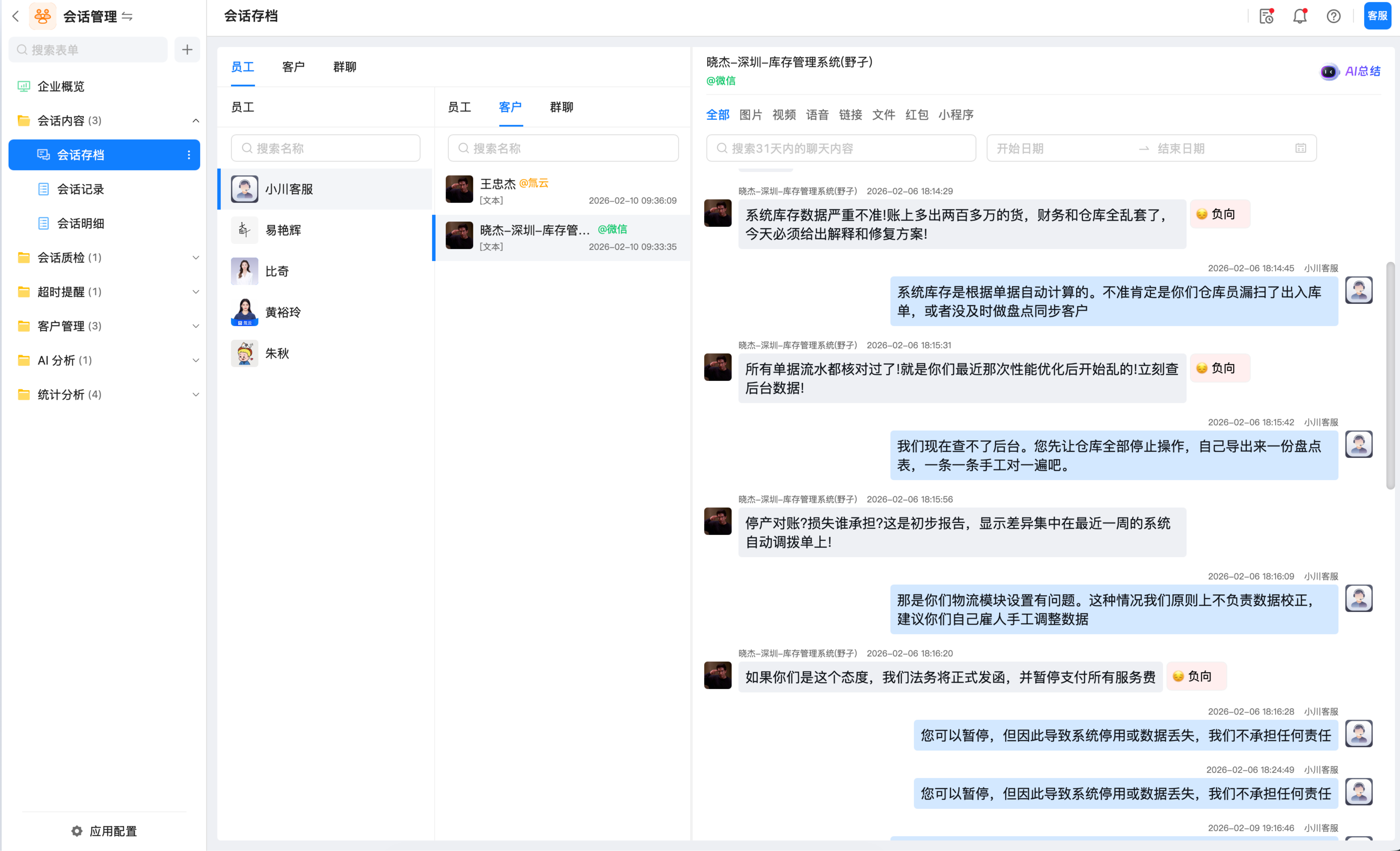Viewport: 1400px width, 851px height.
Task: Open 应用配置 settings gear
Action: (77, 831)
